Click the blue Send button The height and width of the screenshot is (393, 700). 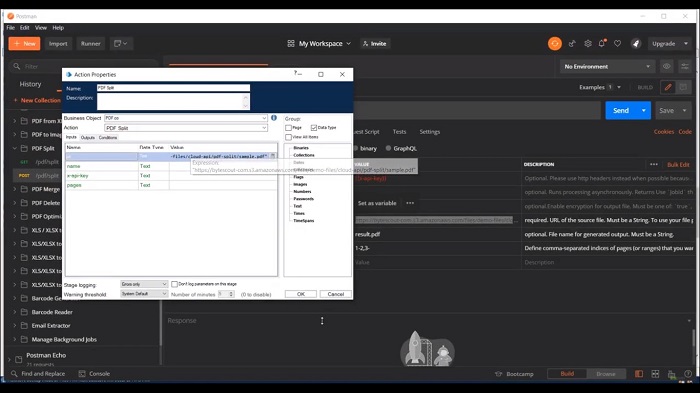[621, 110]
